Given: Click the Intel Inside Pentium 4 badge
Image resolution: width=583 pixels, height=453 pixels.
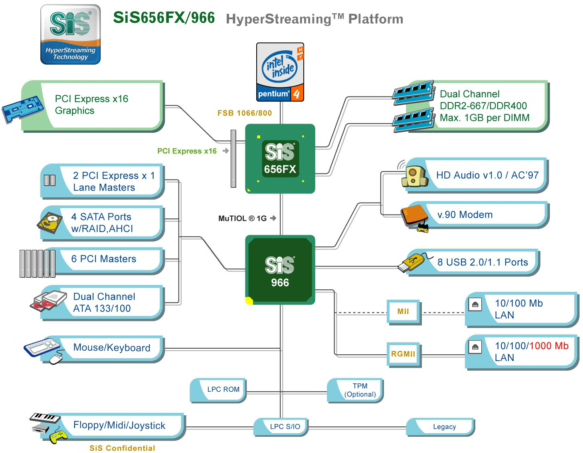Looking at the screenshot, I should (x=280, y=72).
